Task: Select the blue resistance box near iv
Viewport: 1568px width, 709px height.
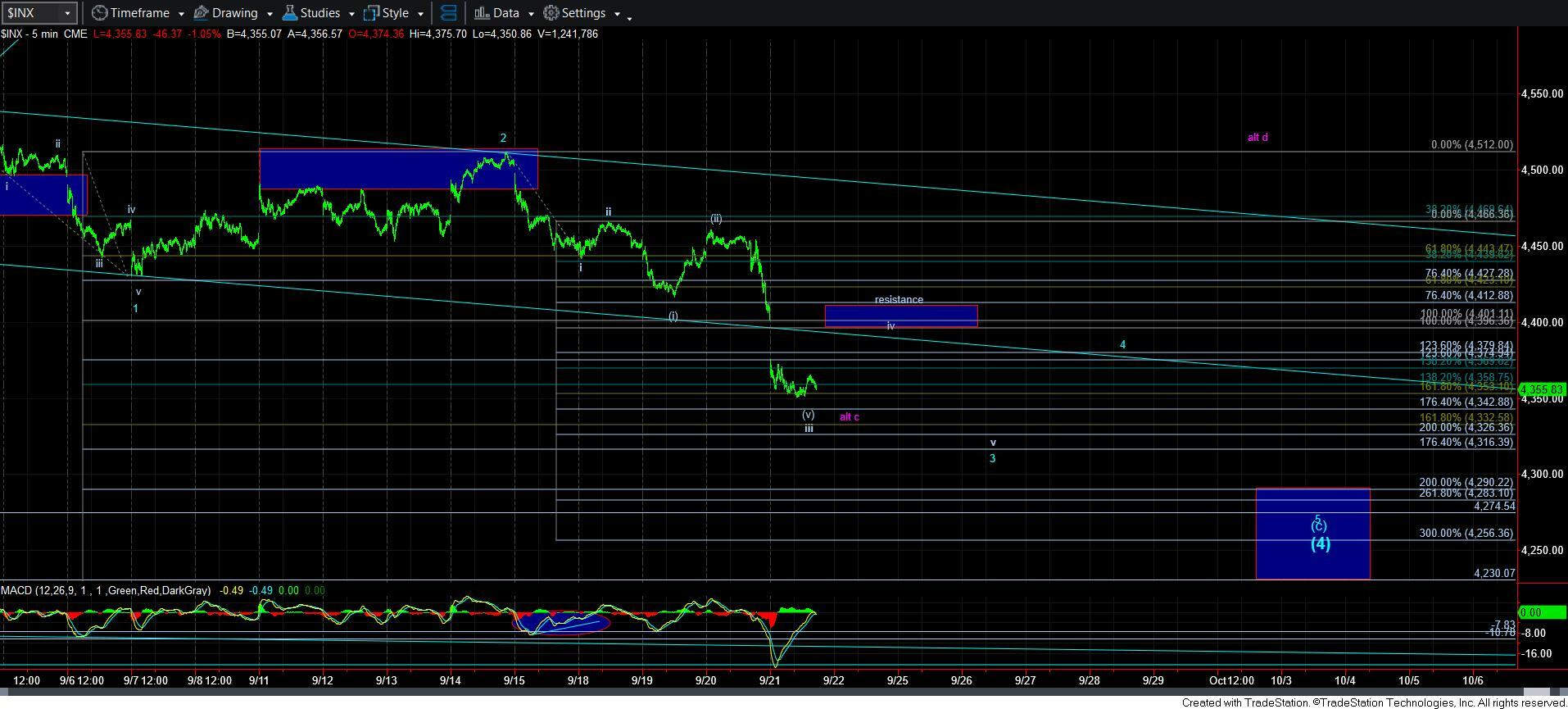Action: click(901, 316)
